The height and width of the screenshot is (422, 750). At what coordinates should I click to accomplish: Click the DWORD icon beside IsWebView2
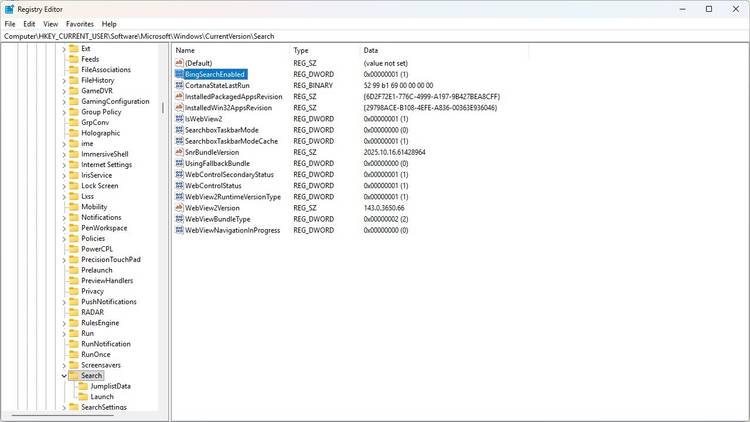179,119
